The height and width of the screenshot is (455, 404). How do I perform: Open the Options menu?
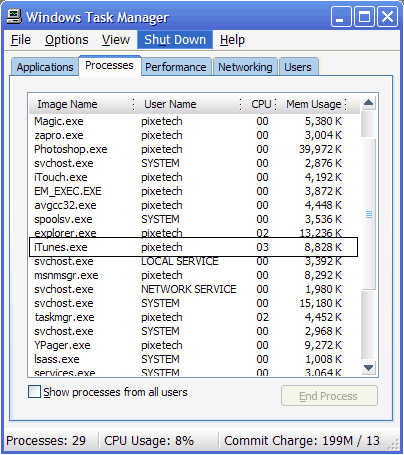(x=67, y=40)
